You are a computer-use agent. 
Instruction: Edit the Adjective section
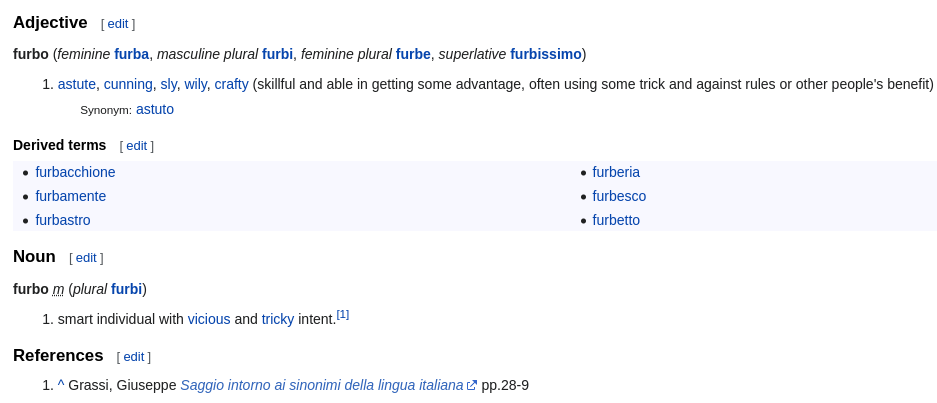[118, 24]
